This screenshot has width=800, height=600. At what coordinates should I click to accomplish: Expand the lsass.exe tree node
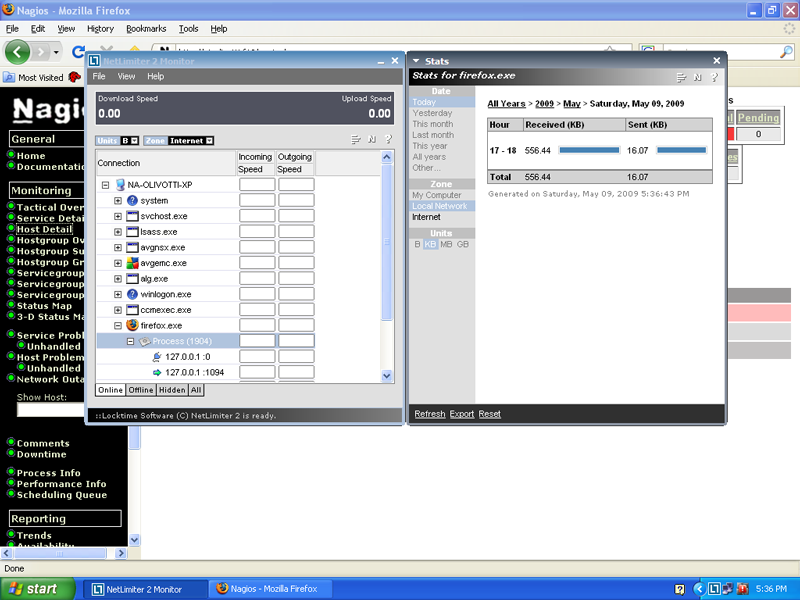118,232
